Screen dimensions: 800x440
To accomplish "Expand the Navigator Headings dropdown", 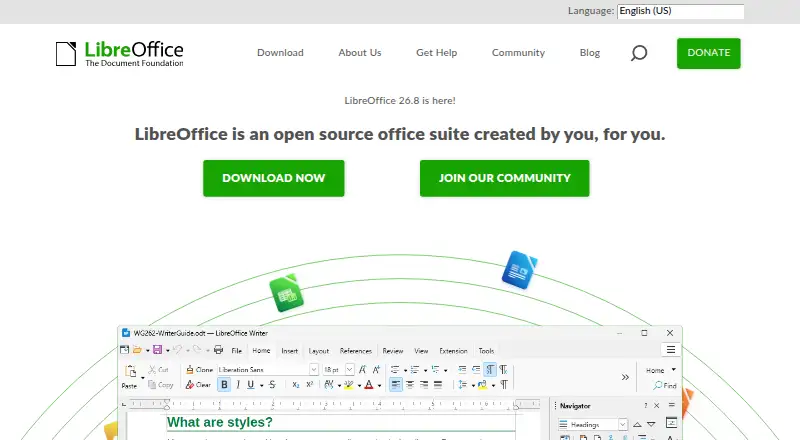I will [623, 424].
